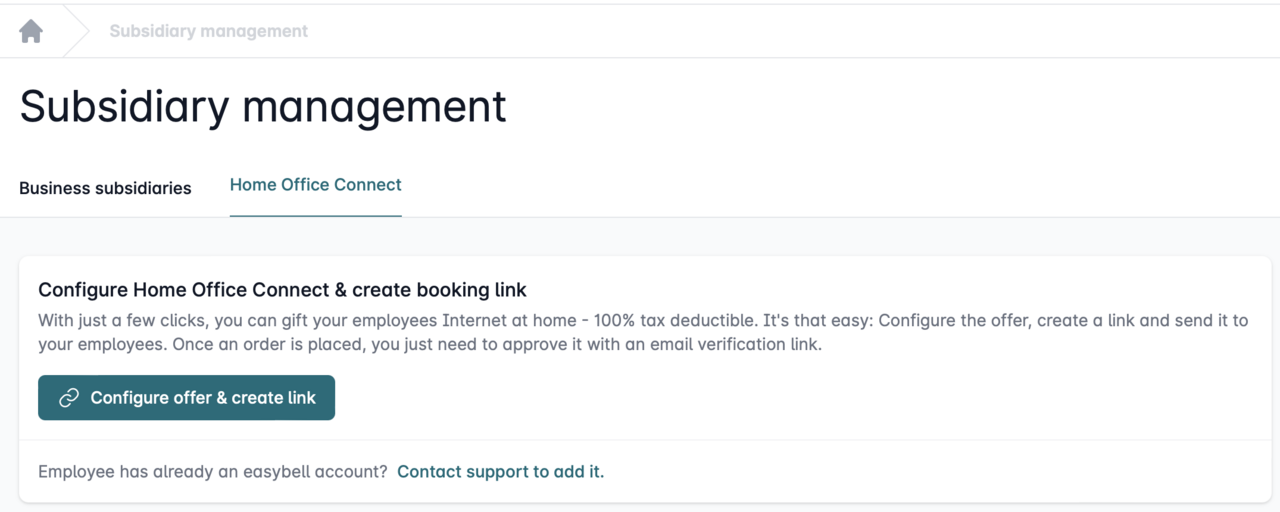
Task: Click the breadcrumb chevron separator after home
Action: point(76,31)
